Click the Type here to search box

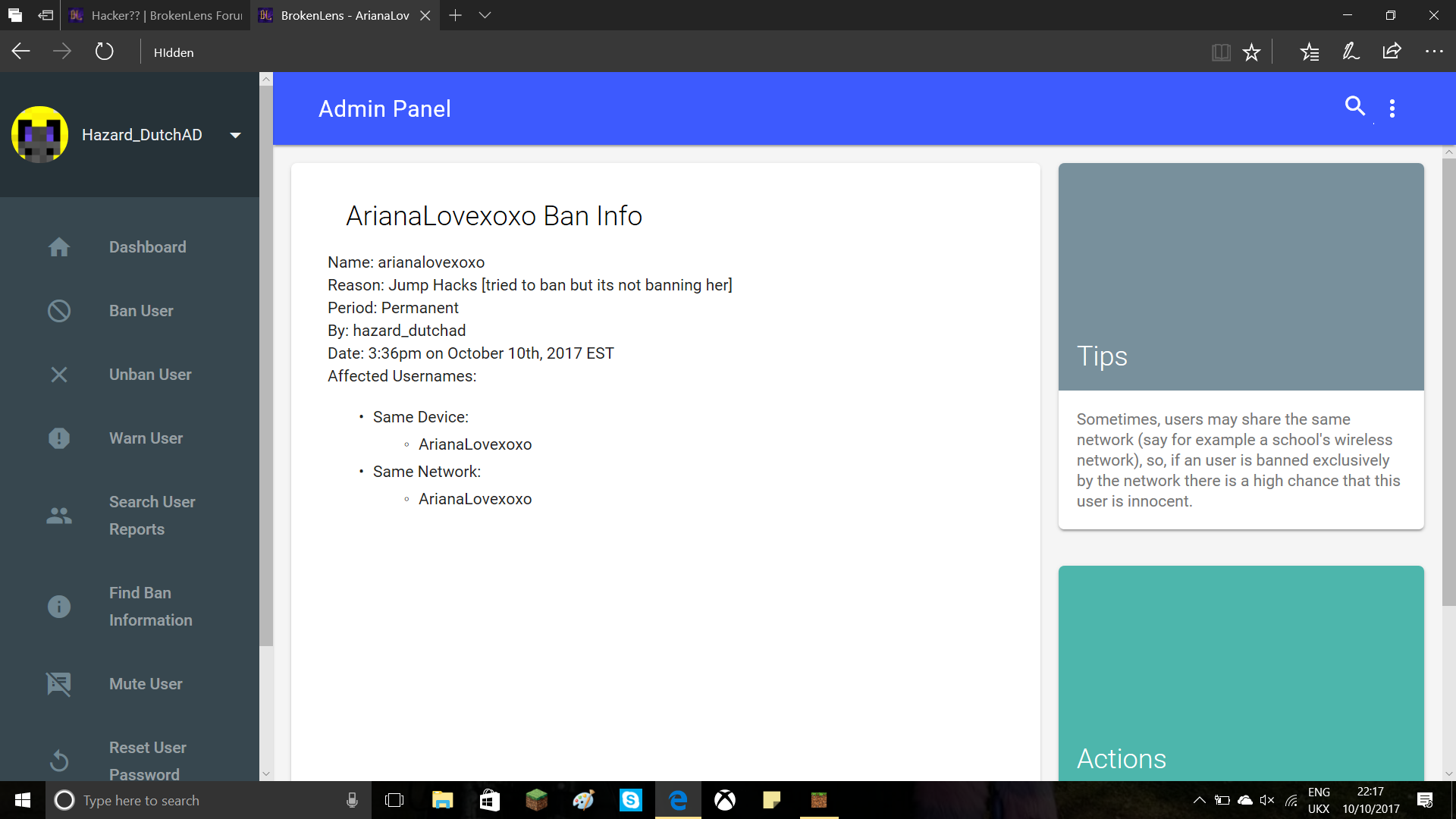point(209,800)
